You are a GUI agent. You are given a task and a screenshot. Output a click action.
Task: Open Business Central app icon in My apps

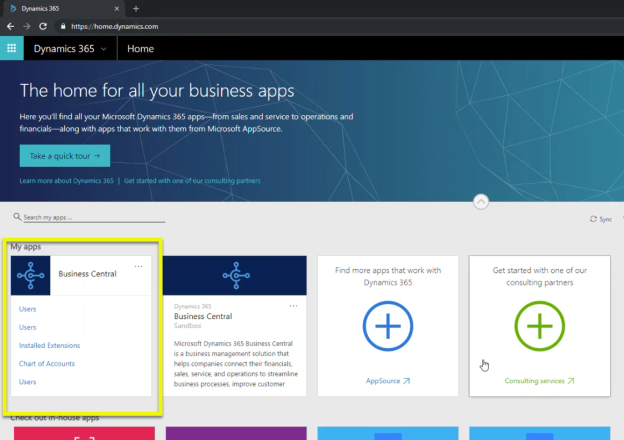coord(31,275)
